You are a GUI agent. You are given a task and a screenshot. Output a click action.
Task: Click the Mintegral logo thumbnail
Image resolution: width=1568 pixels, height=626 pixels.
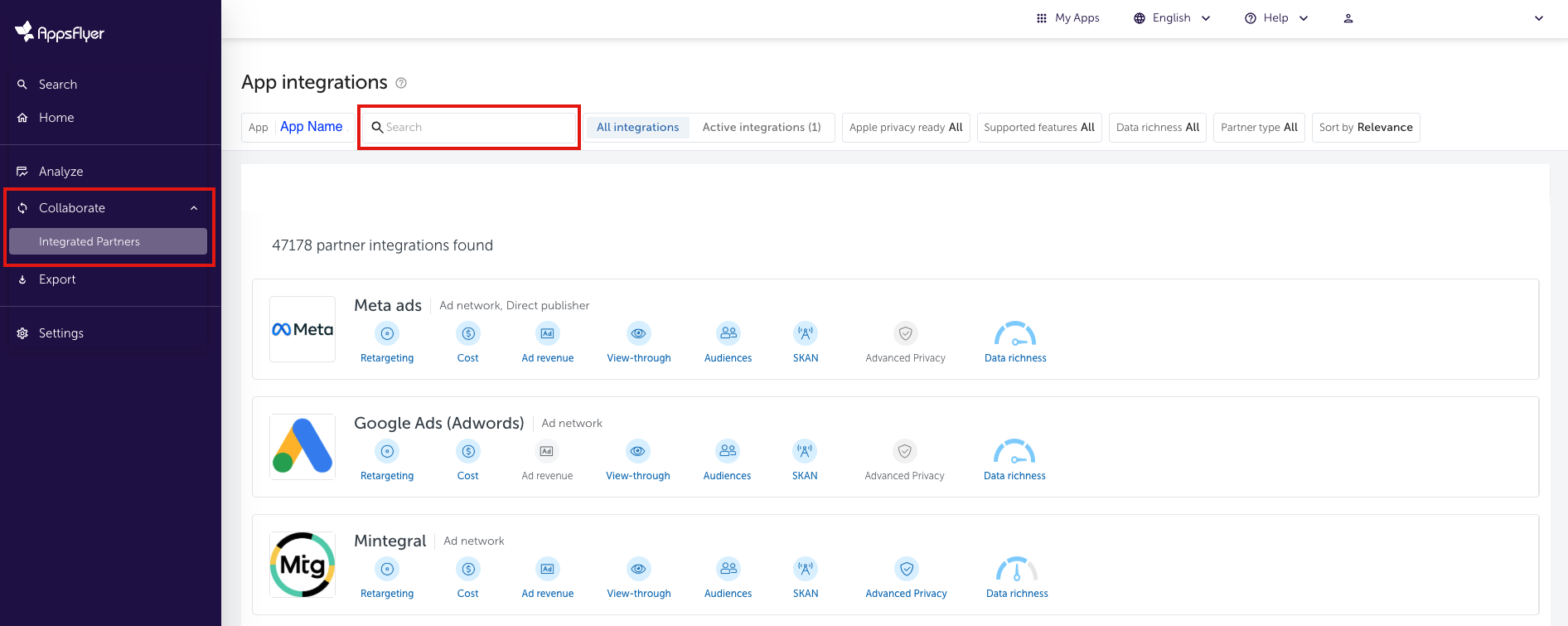(x=302, y=565)
